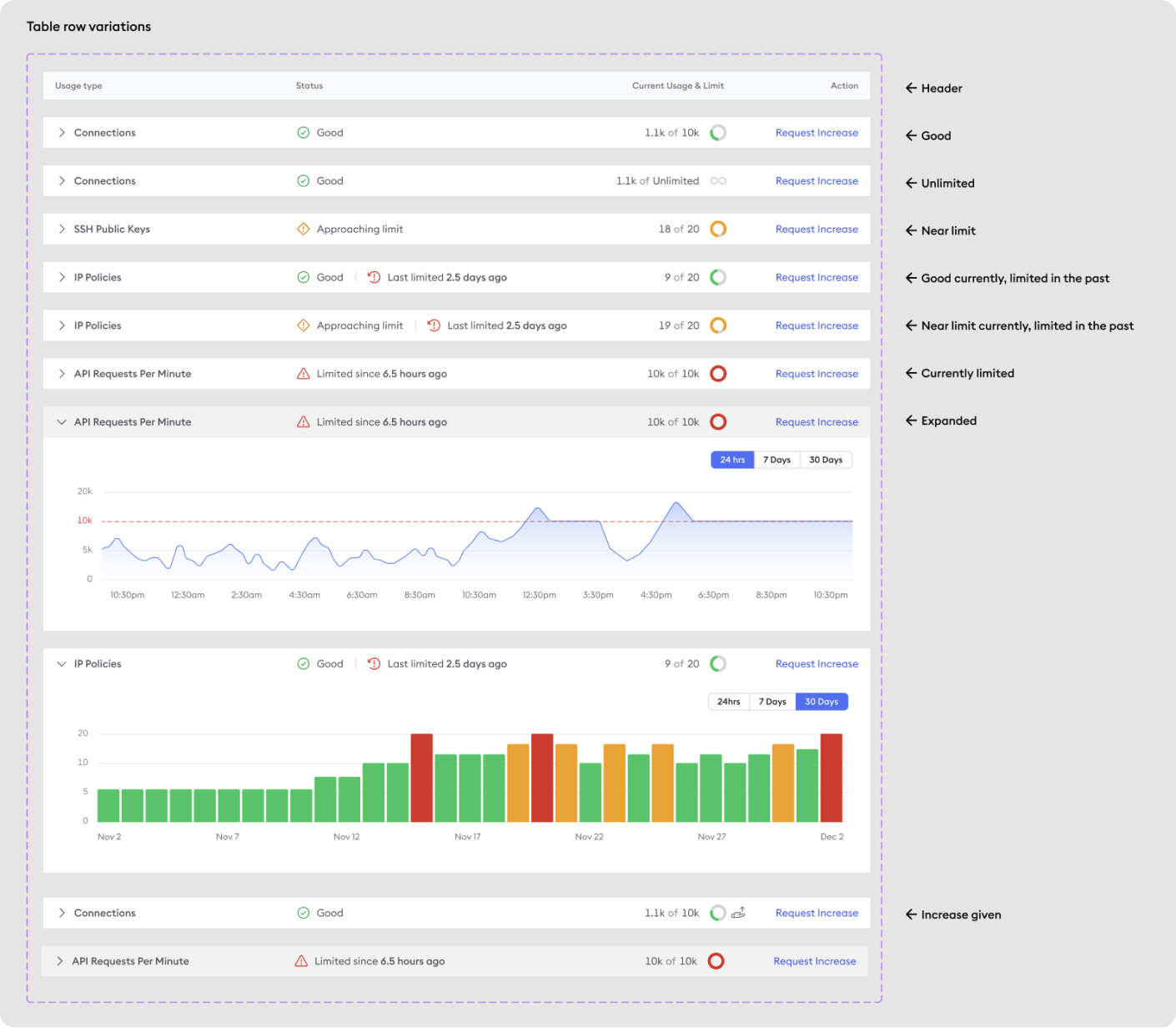Collapse the expanded API Requests Per Minute row
1176x1028 pixels.
(x=62, y=422)
